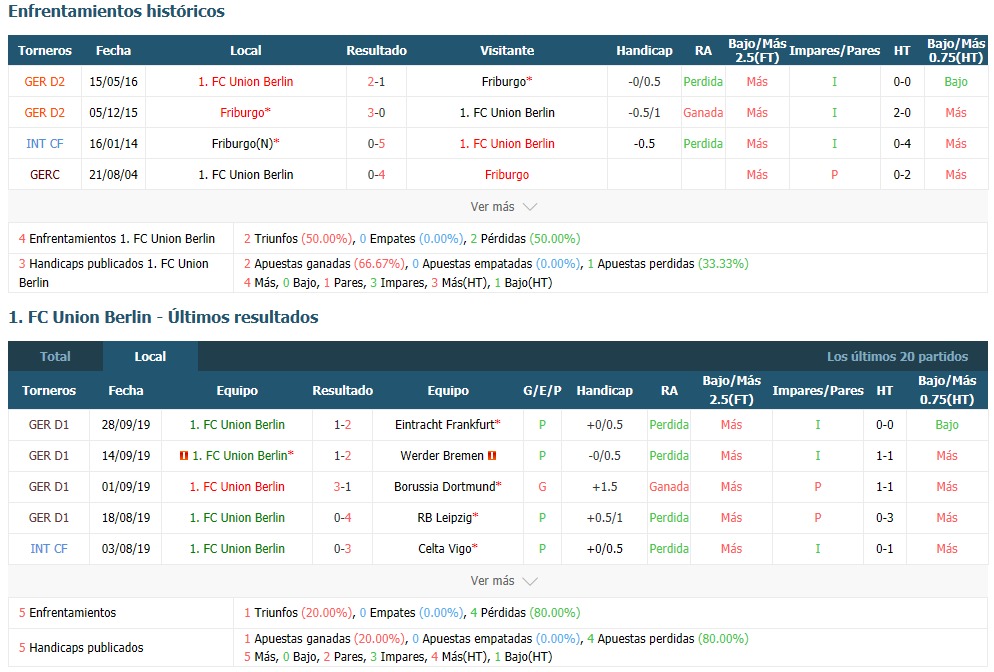Click Impares/Pares header in historical table
This screenshot has height=672, width=994.
point(834,51)
